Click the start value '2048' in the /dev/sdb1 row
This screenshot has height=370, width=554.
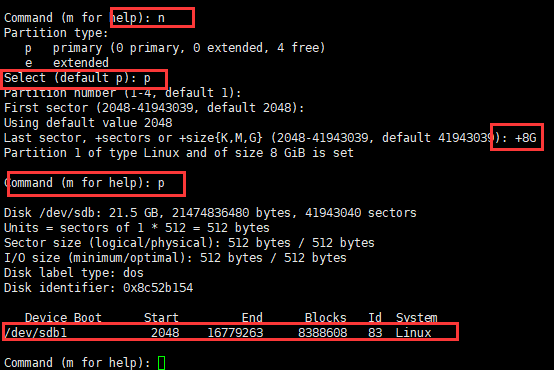tap(165, 333)
